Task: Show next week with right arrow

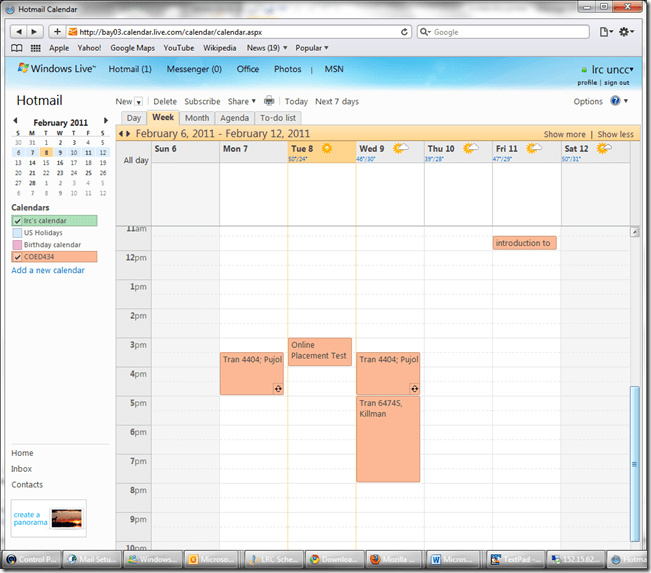Action: [x=128, y=134]
